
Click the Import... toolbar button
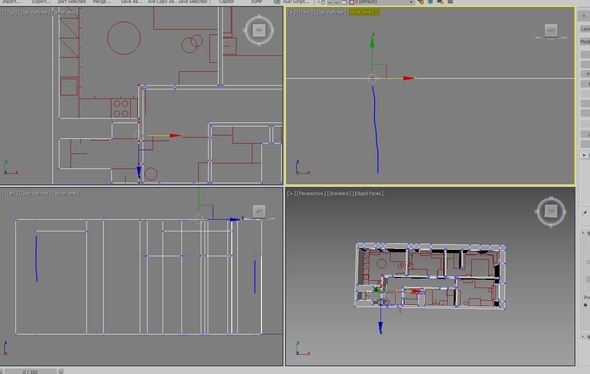[x=11, y=2]
